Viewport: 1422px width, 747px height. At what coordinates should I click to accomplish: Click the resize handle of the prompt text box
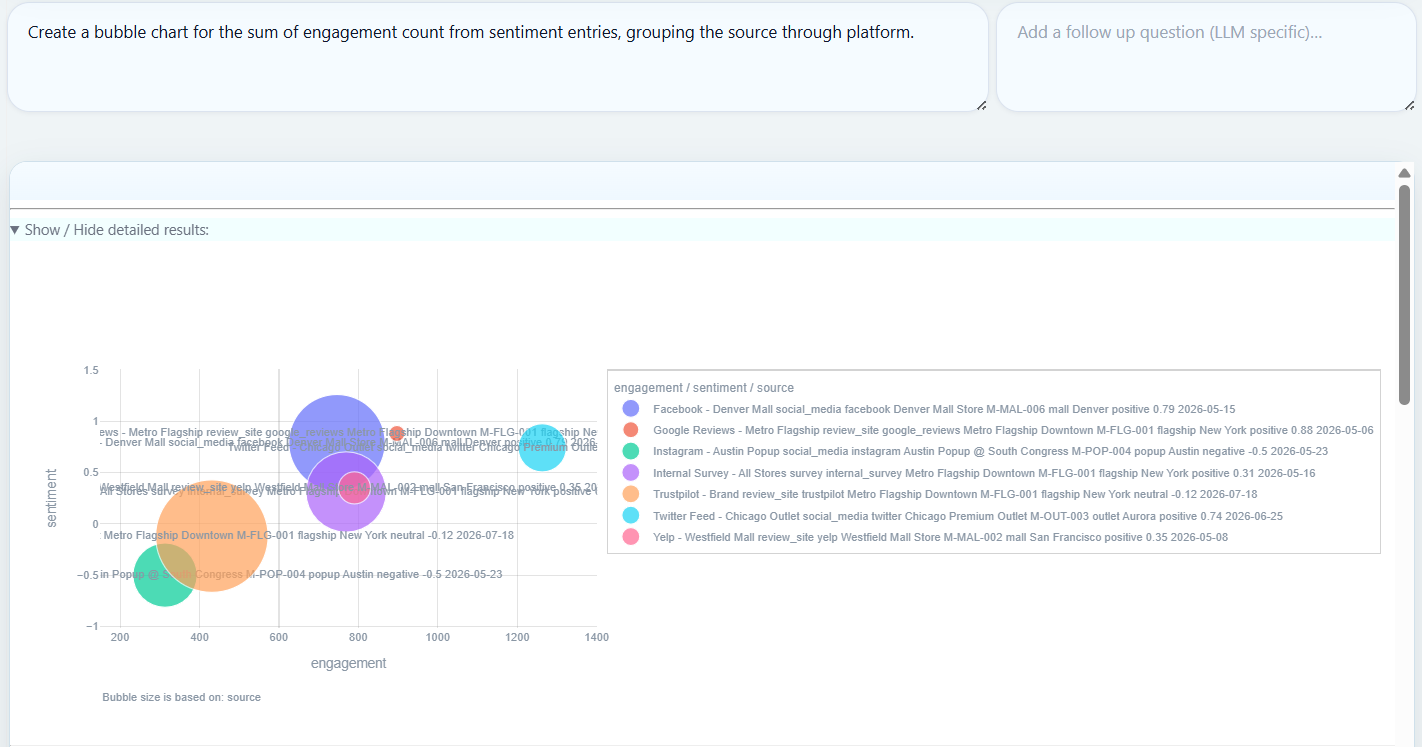coord(981,104)
